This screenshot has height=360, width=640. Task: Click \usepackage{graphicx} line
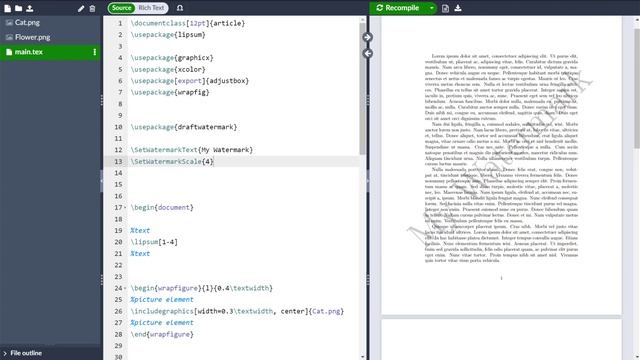point(172,58)
